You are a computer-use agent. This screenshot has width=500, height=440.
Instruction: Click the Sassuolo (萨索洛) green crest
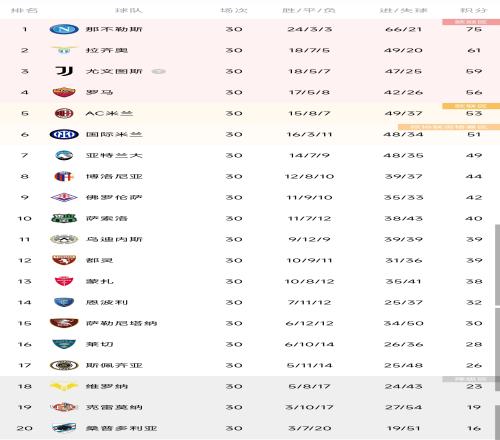[64, 218]
